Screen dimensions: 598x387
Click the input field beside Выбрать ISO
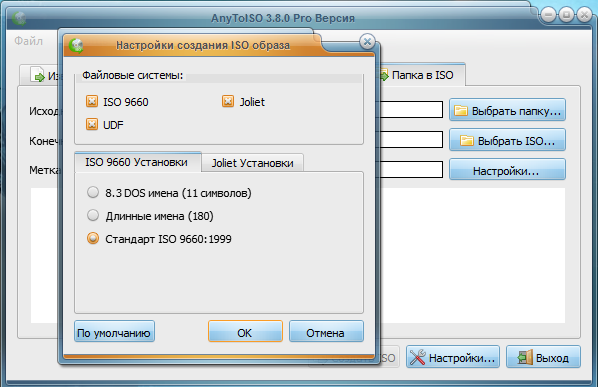point(412,140)
